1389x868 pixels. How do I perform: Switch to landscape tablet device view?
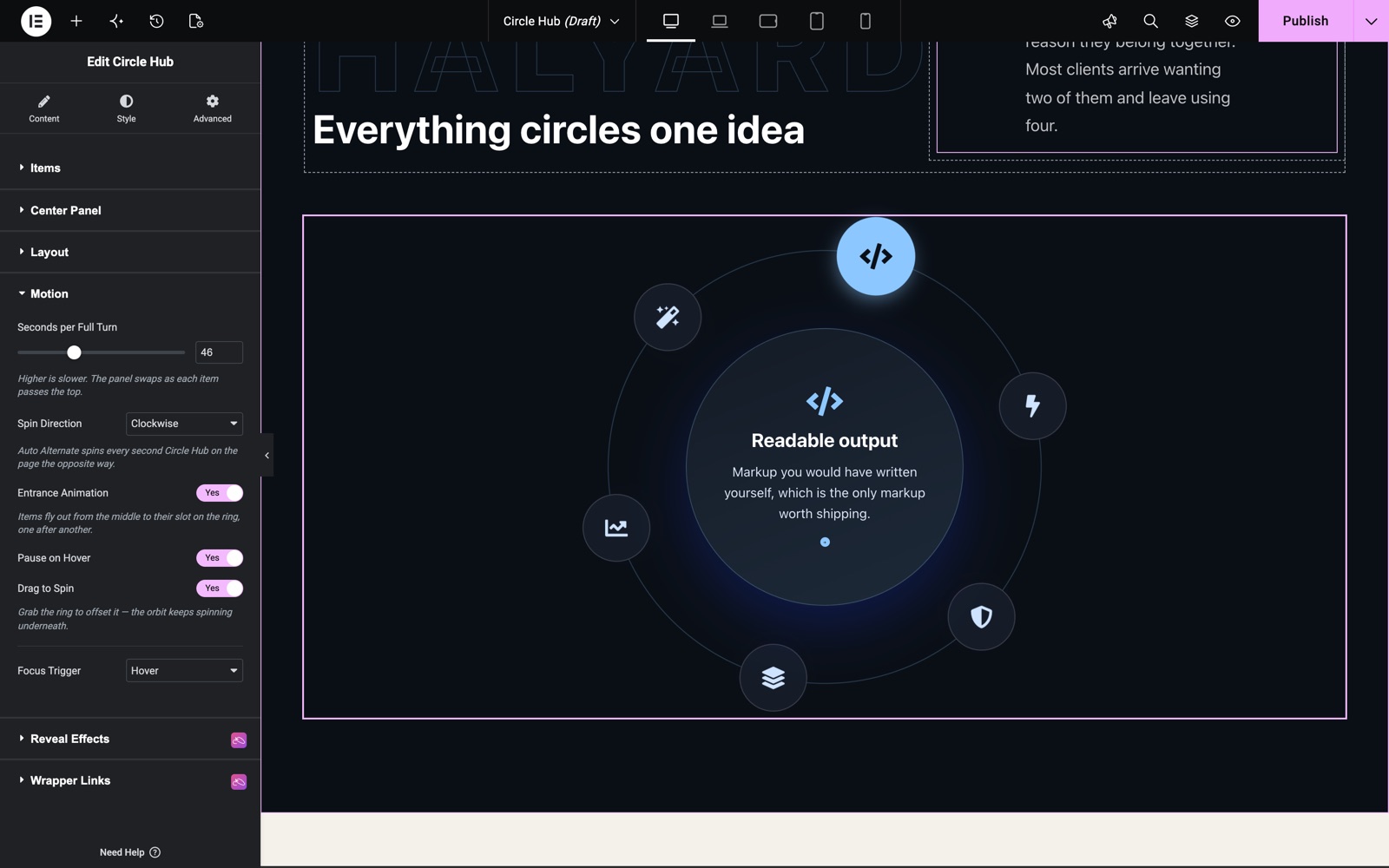768,21
